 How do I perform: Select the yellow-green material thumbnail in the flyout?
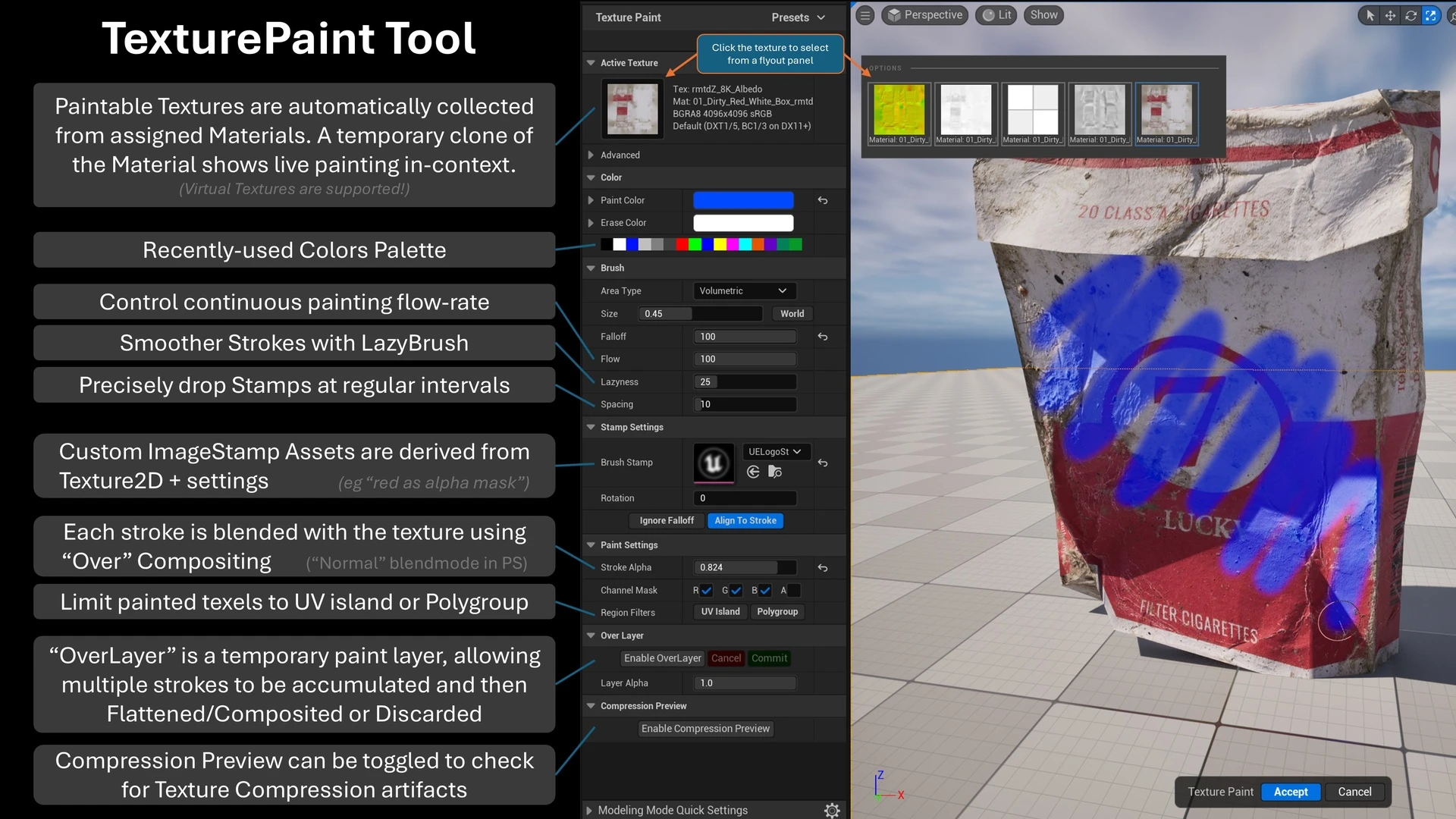pyautogui.click(x=898, y=114)
